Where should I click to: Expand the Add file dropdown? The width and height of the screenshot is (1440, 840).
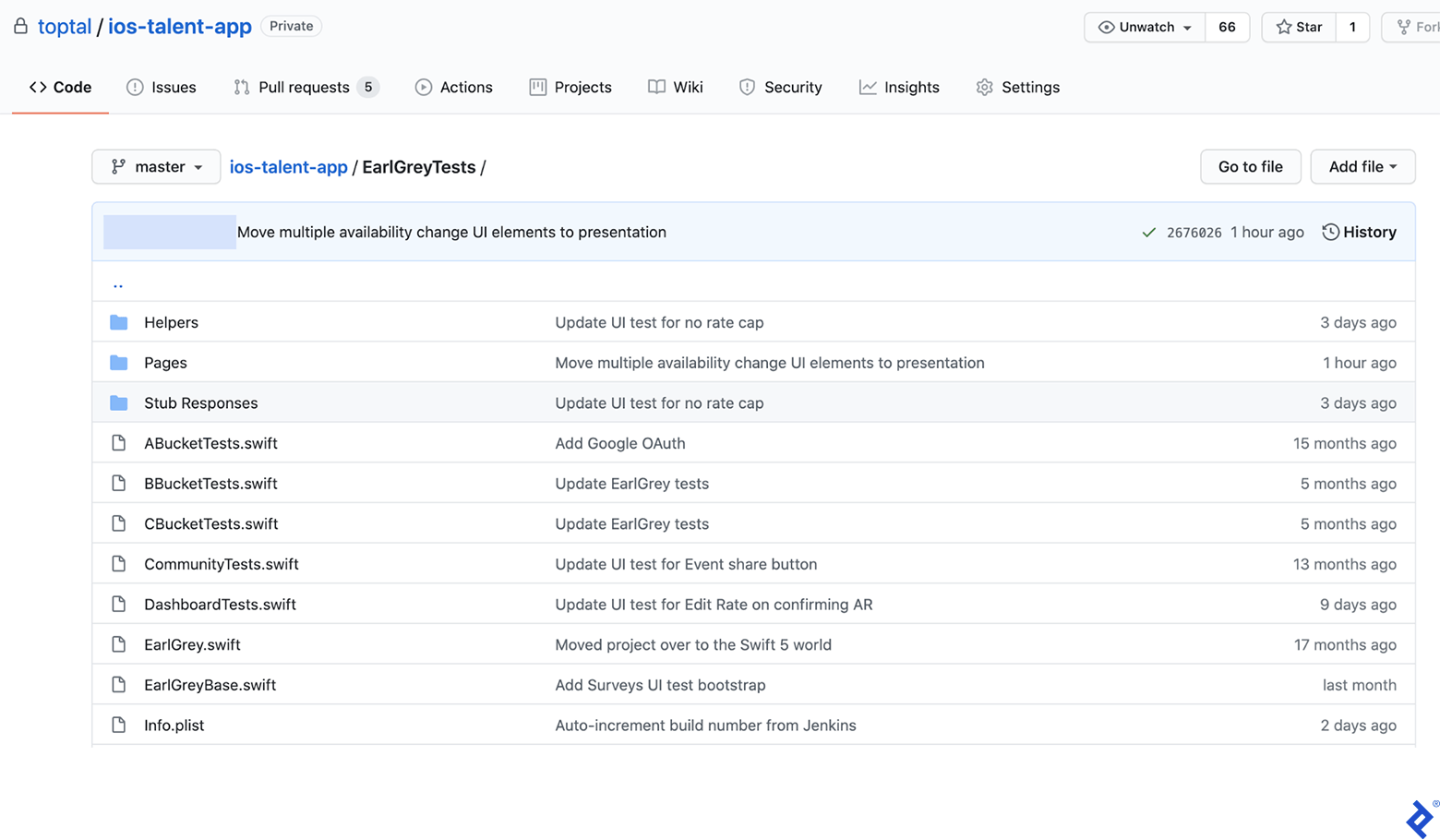coord(1362,166)
